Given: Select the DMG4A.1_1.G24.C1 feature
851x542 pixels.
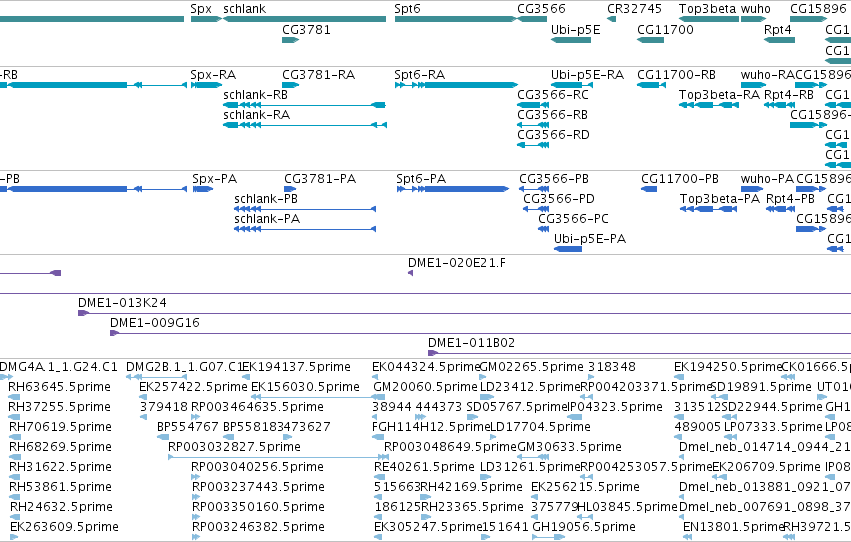Looking at the screenshot, I should [x=6, y=377].
